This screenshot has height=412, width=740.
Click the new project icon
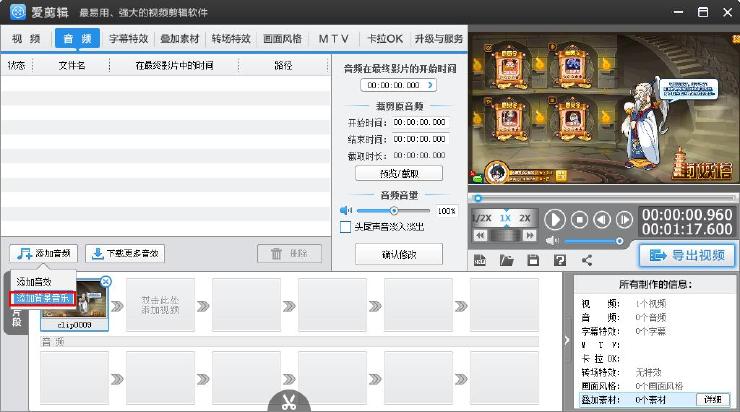click(480, 260)
